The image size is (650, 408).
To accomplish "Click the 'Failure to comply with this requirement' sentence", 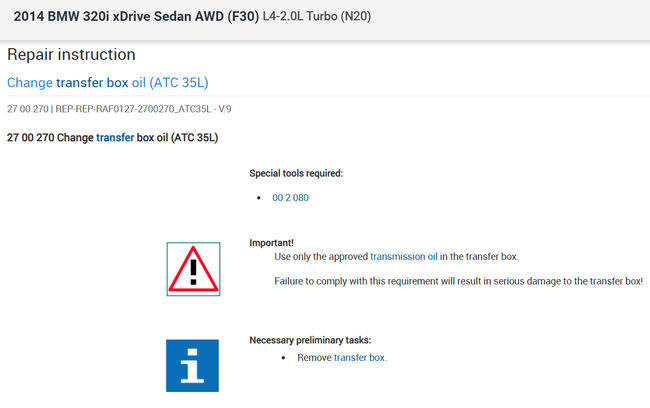I will (x=458, y=281).
